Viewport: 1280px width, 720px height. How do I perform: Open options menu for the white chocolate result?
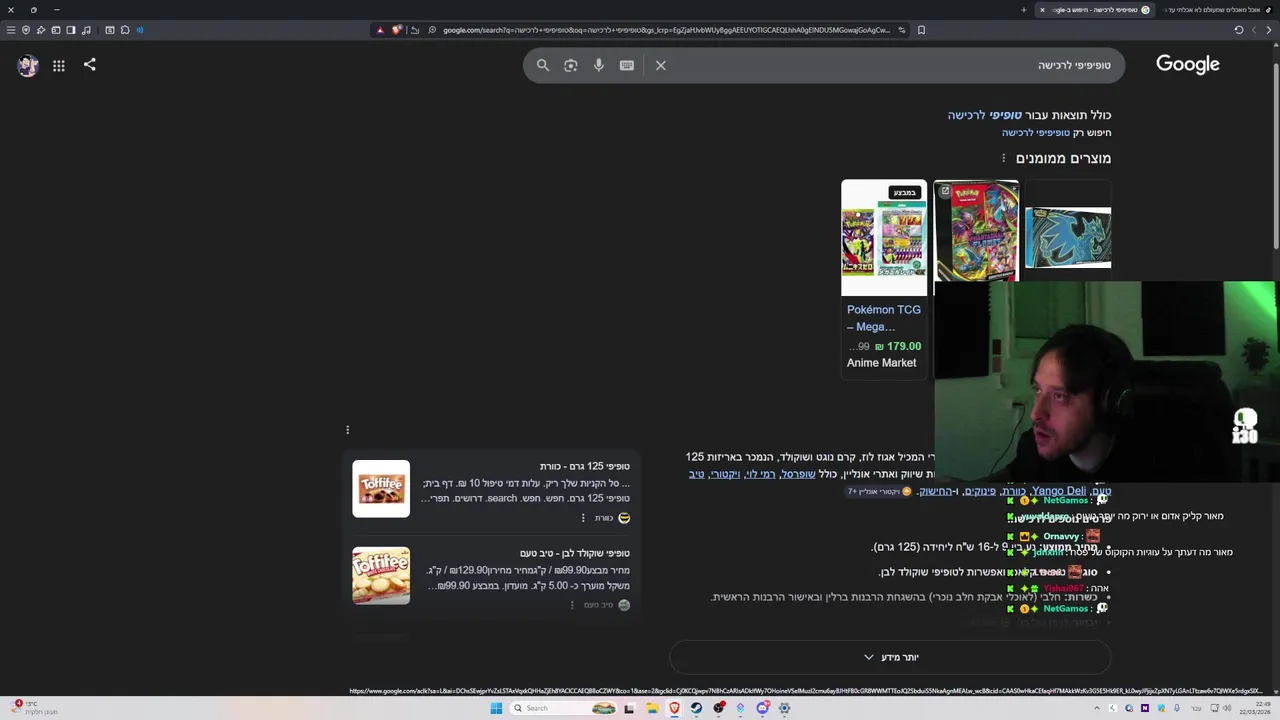(x=572, y=605)
